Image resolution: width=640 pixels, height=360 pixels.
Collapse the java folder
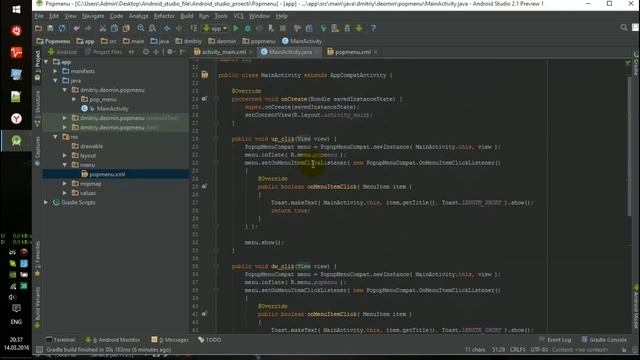pyautogui.click(x=56, y=80)
